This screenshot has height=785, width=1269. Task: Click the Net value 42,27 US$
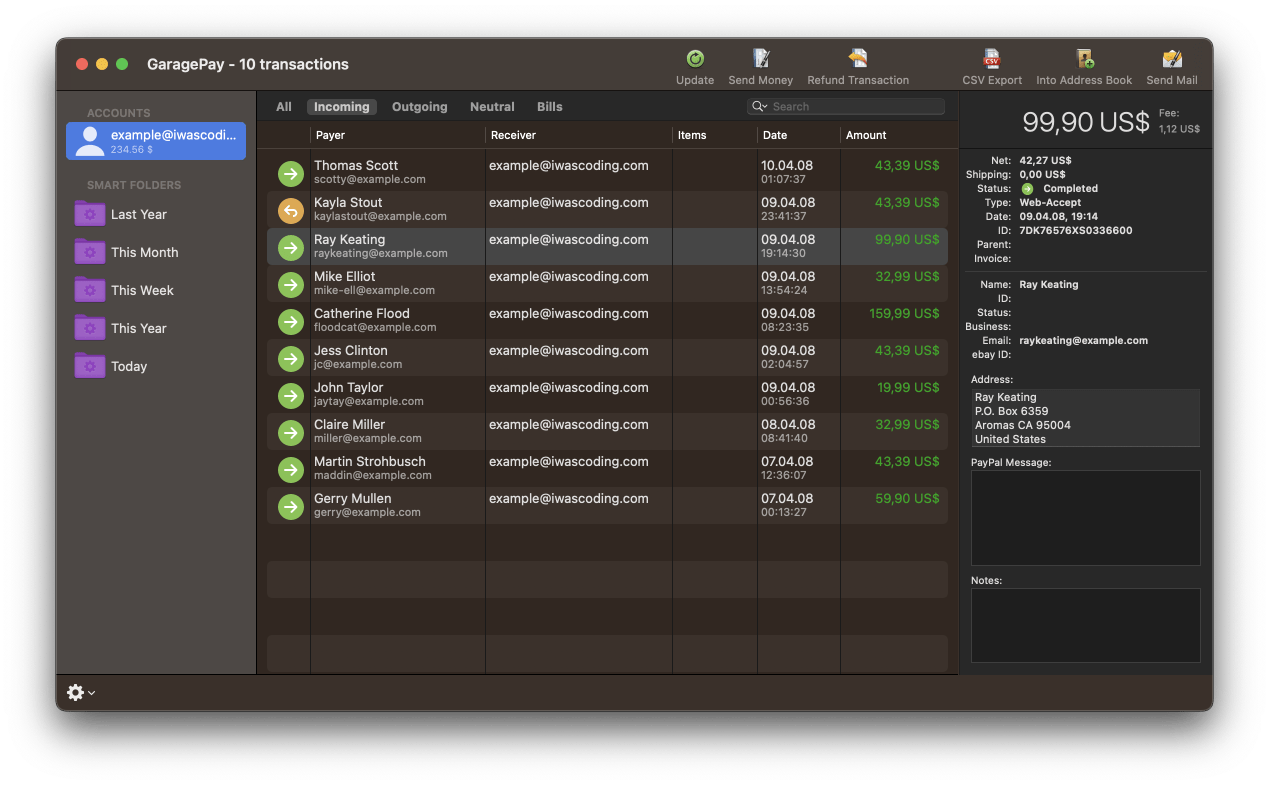click(1045, 160)
